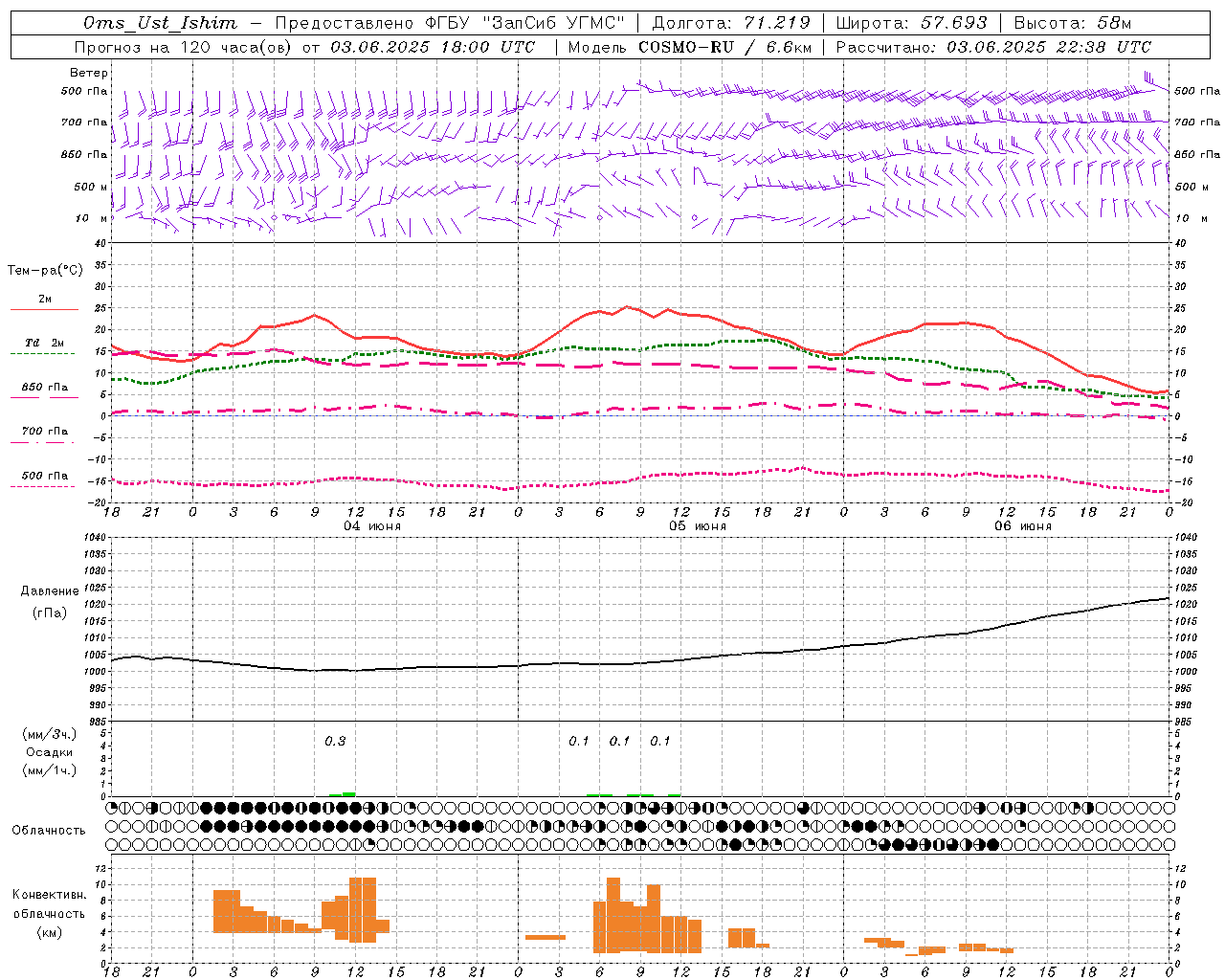The image size is (1225, 980).
Task: Click the 0.3 precipitation amount value
Action: (335, 742)
